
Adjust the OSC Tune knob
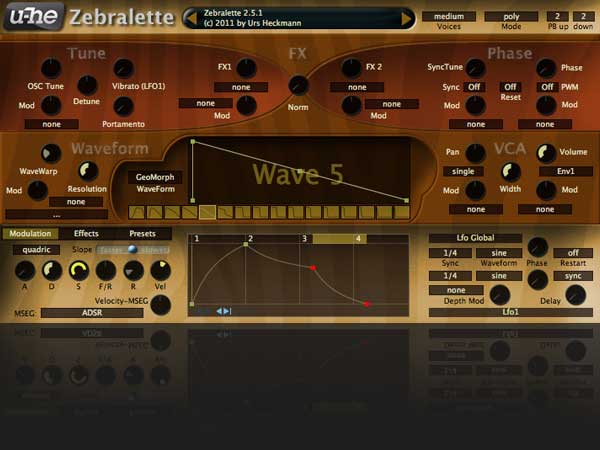click(51, 68)
